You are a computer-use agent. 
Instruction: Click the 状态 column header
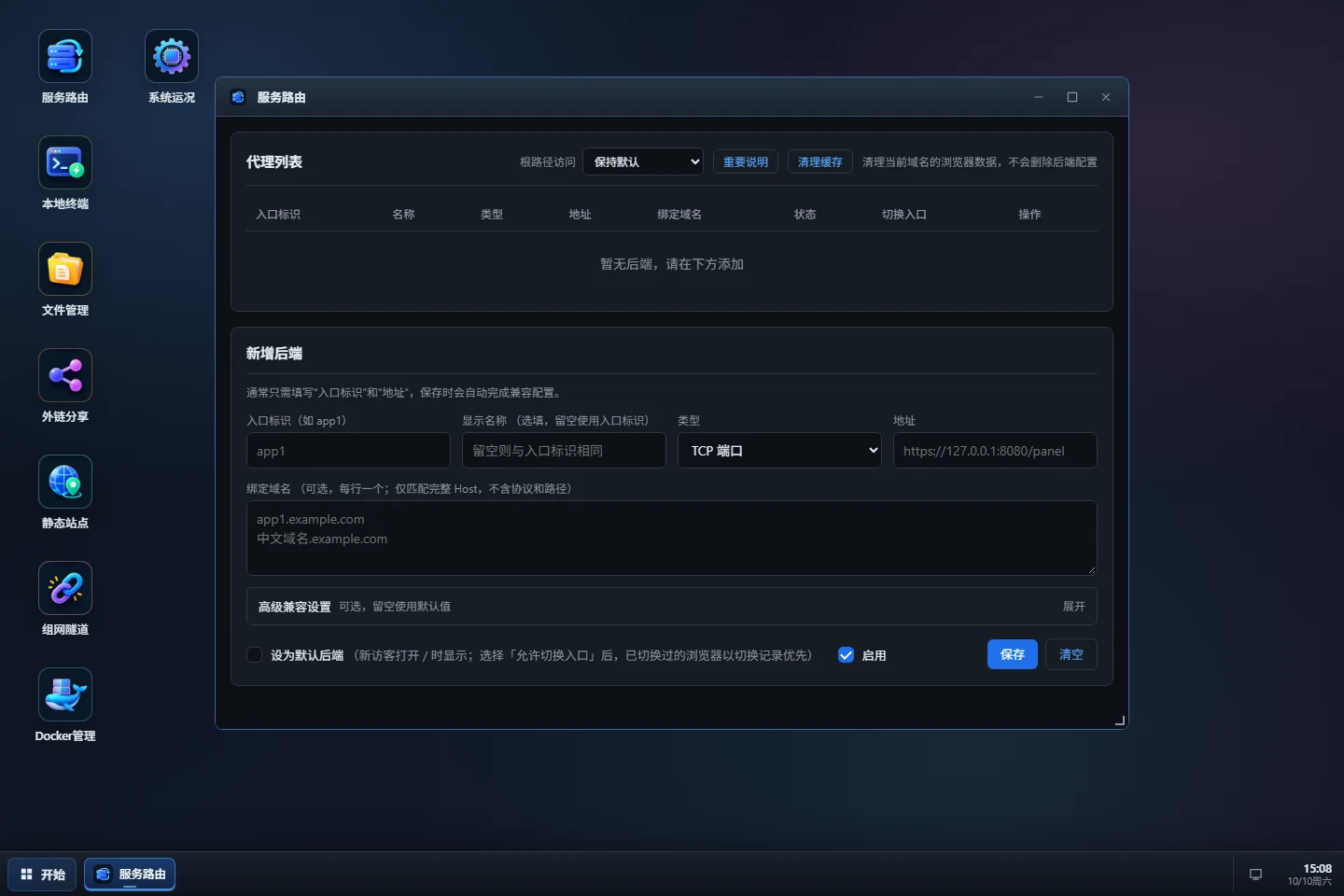pyautogui.click(x=805, y=214)
